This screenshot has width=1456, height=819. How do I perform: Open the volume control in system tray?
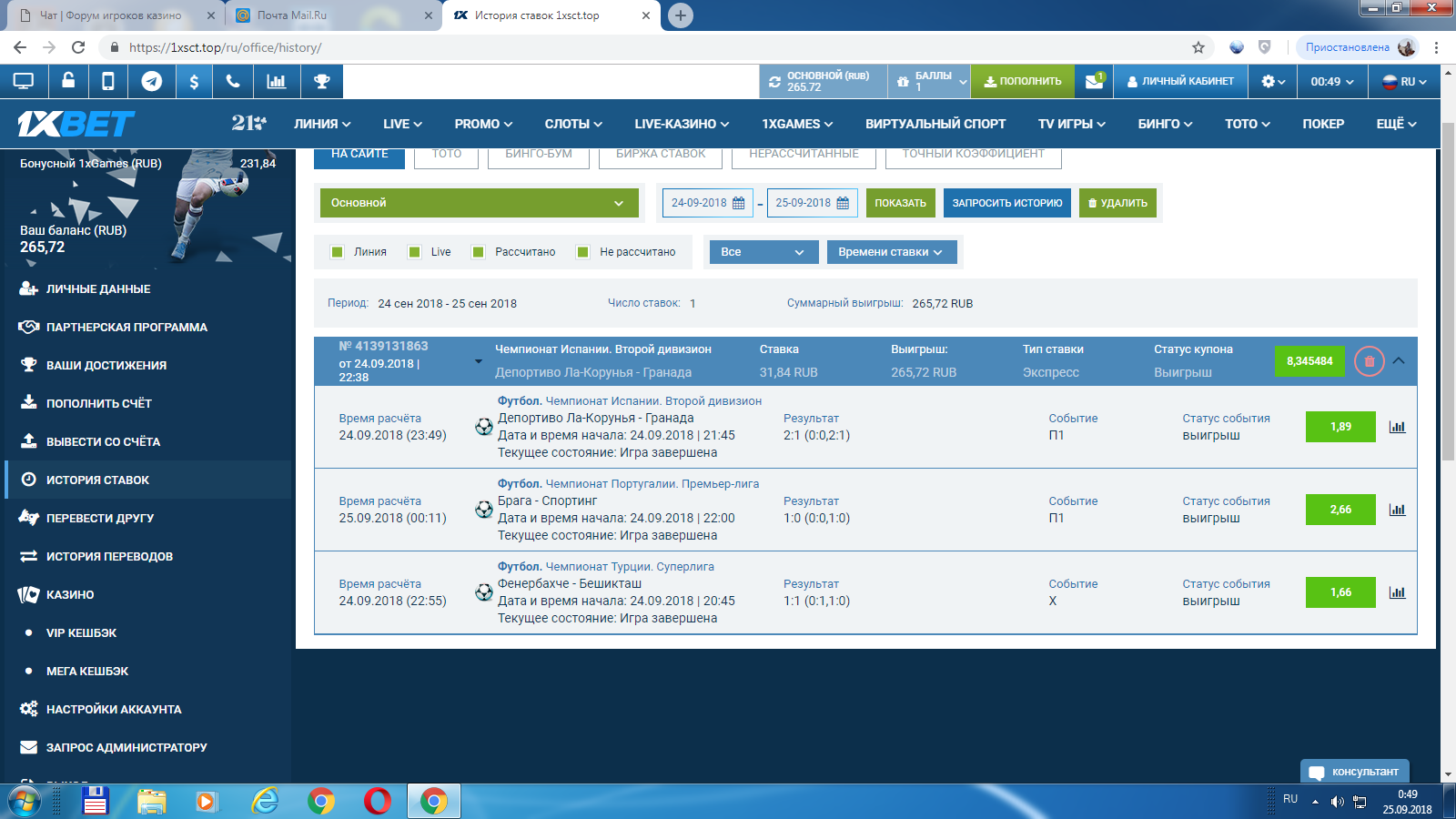click(1337, 802)
